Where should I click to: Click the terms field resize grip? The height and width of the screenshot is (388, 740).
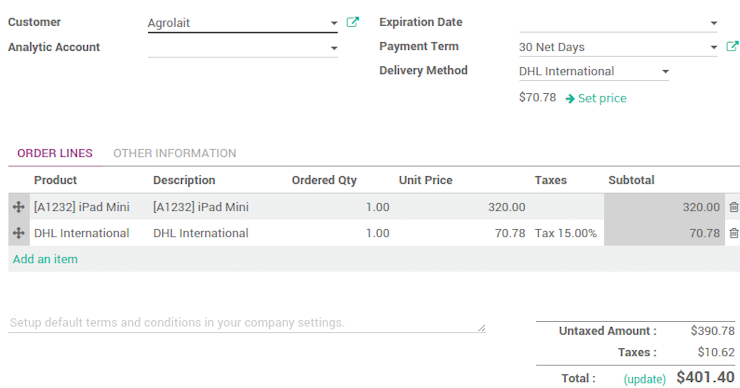481,328
